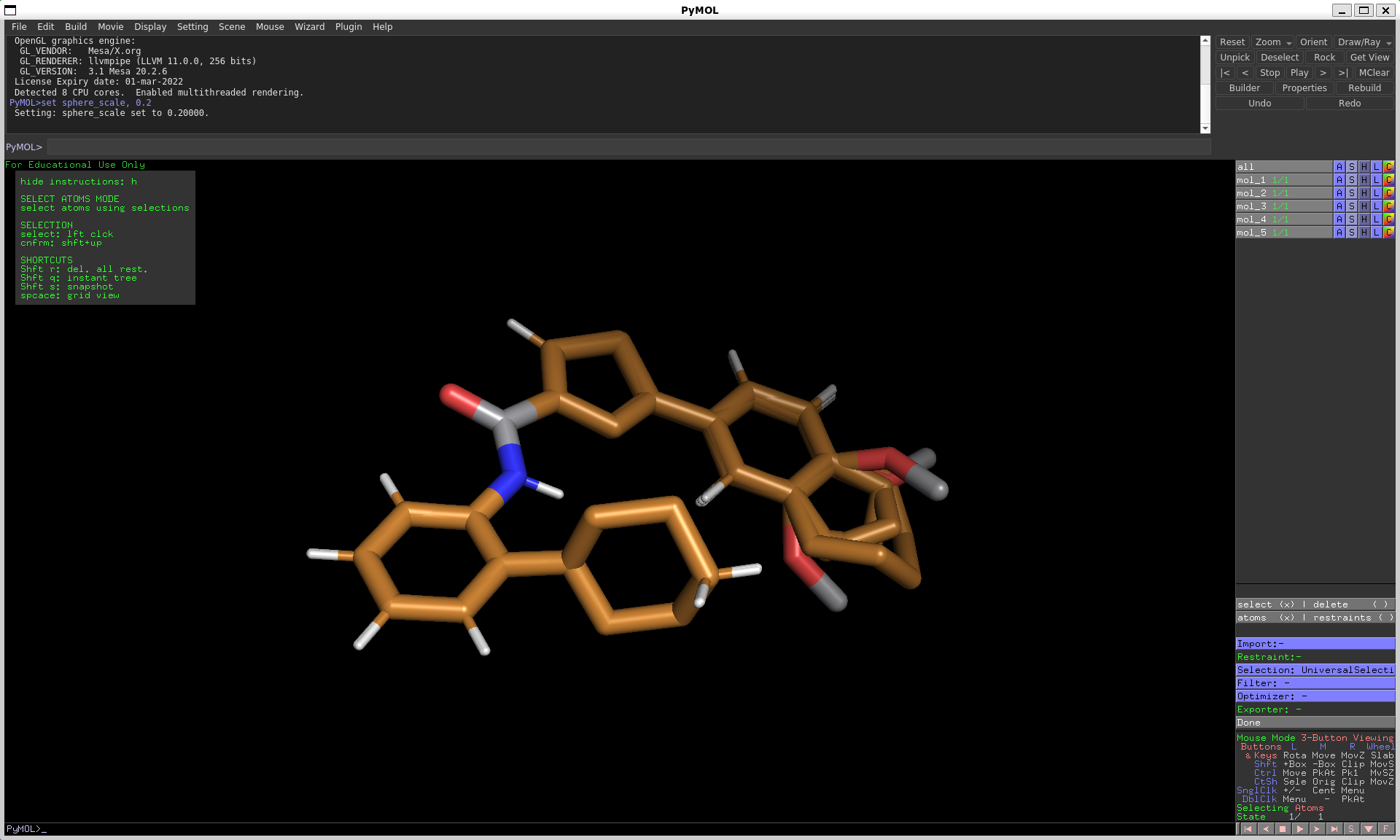The height and width of the screenshot is (840, 1400).
Task: Open Label menu for mol_3
Action: pyautogui.click(x=1376, y=206)
